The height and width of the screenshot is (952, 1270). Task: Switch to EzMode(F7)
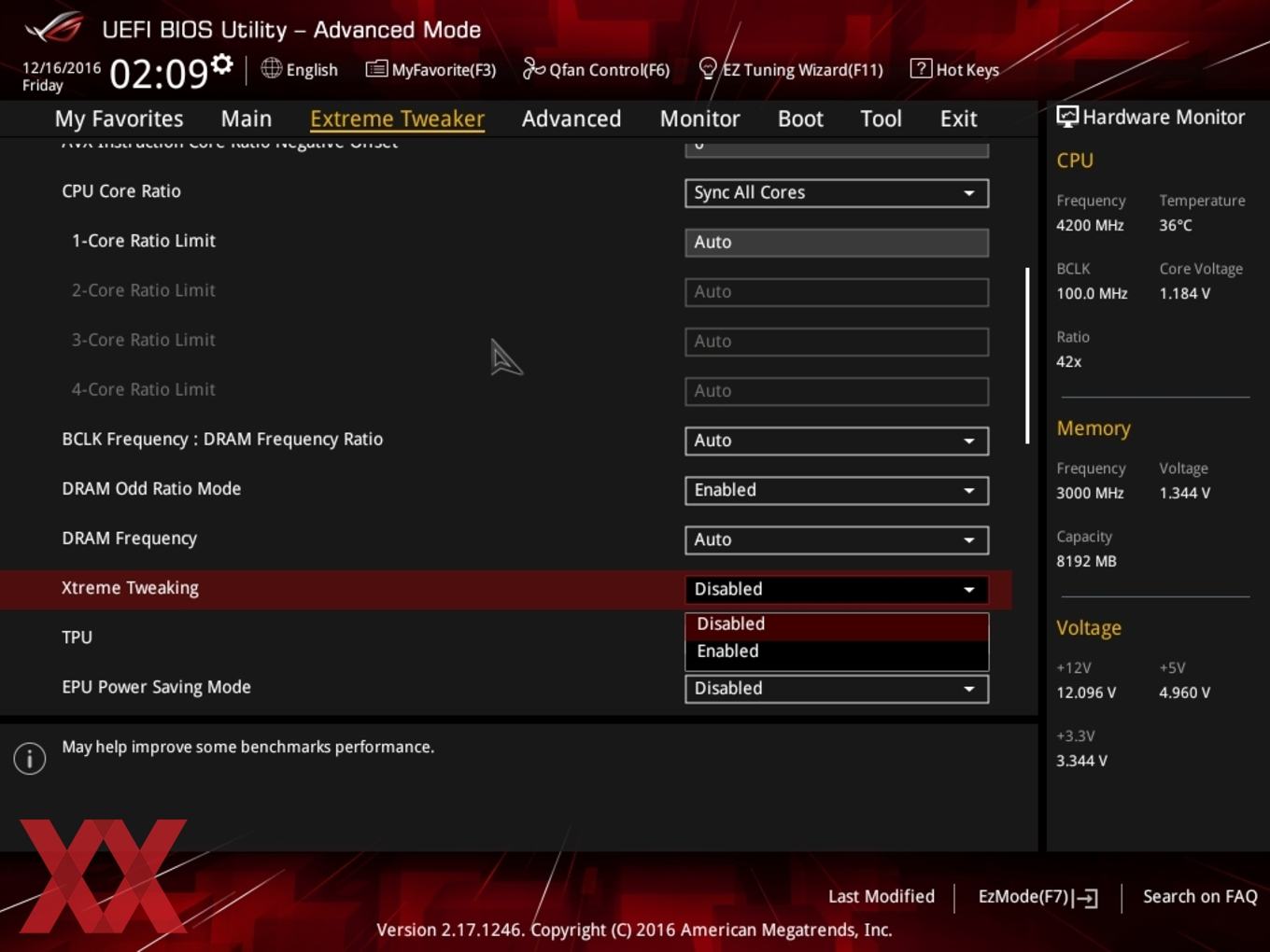1037,897
